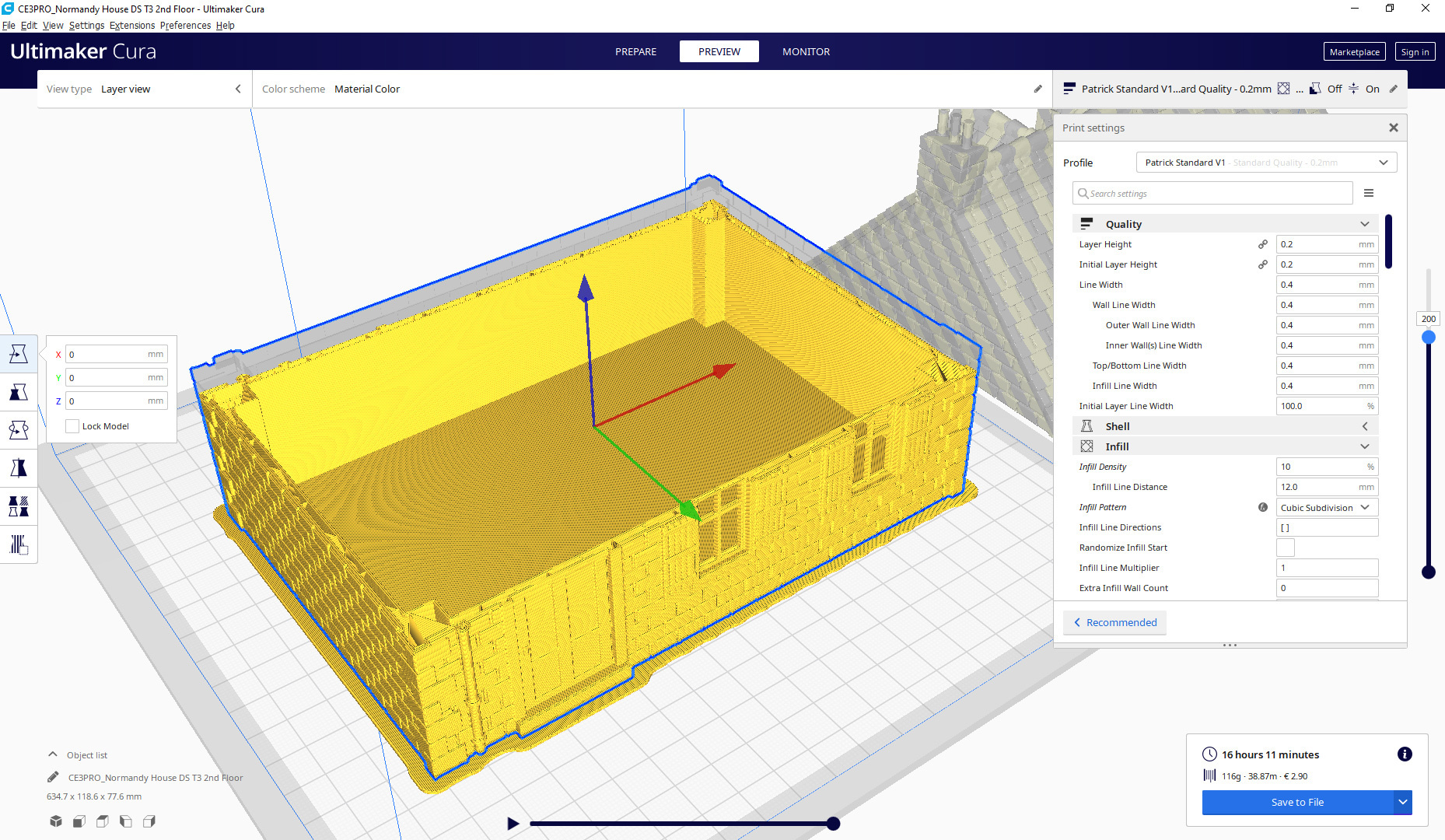Click the X position input field
The image size is (1445, 840).
(117, 354)
